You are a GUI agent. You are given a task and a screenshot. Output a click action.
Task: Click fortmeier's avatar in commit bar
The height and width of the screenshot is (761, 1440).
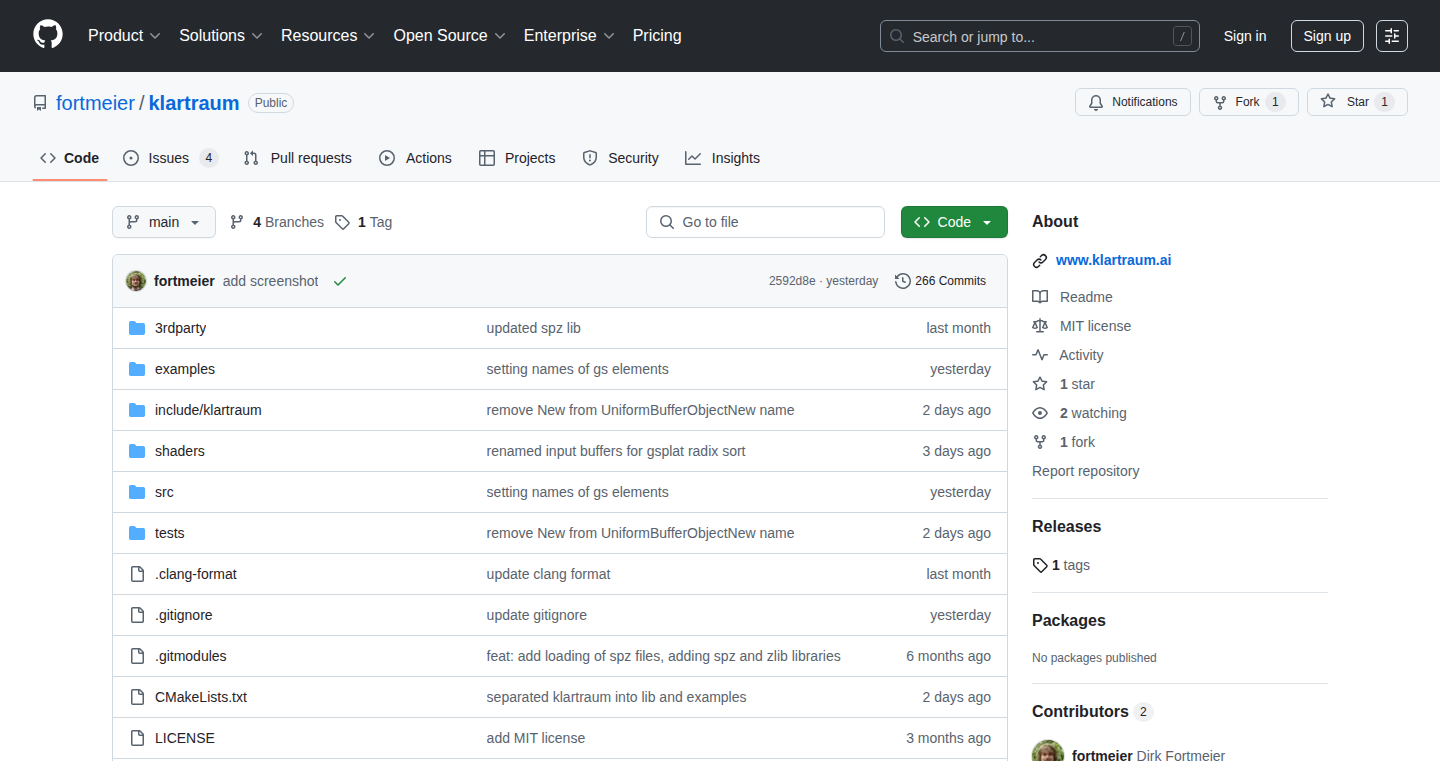136,281
